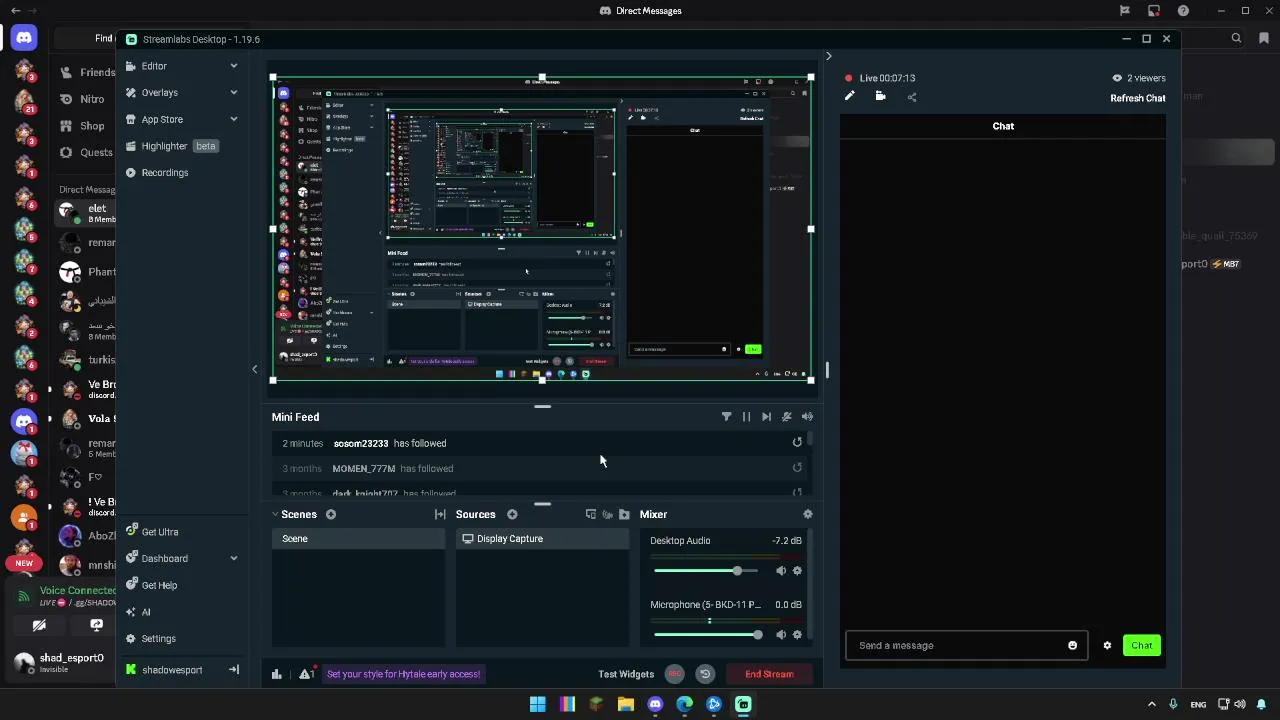Log out of shadowesport account icon
1280x720 pixels.
[234, 670]
